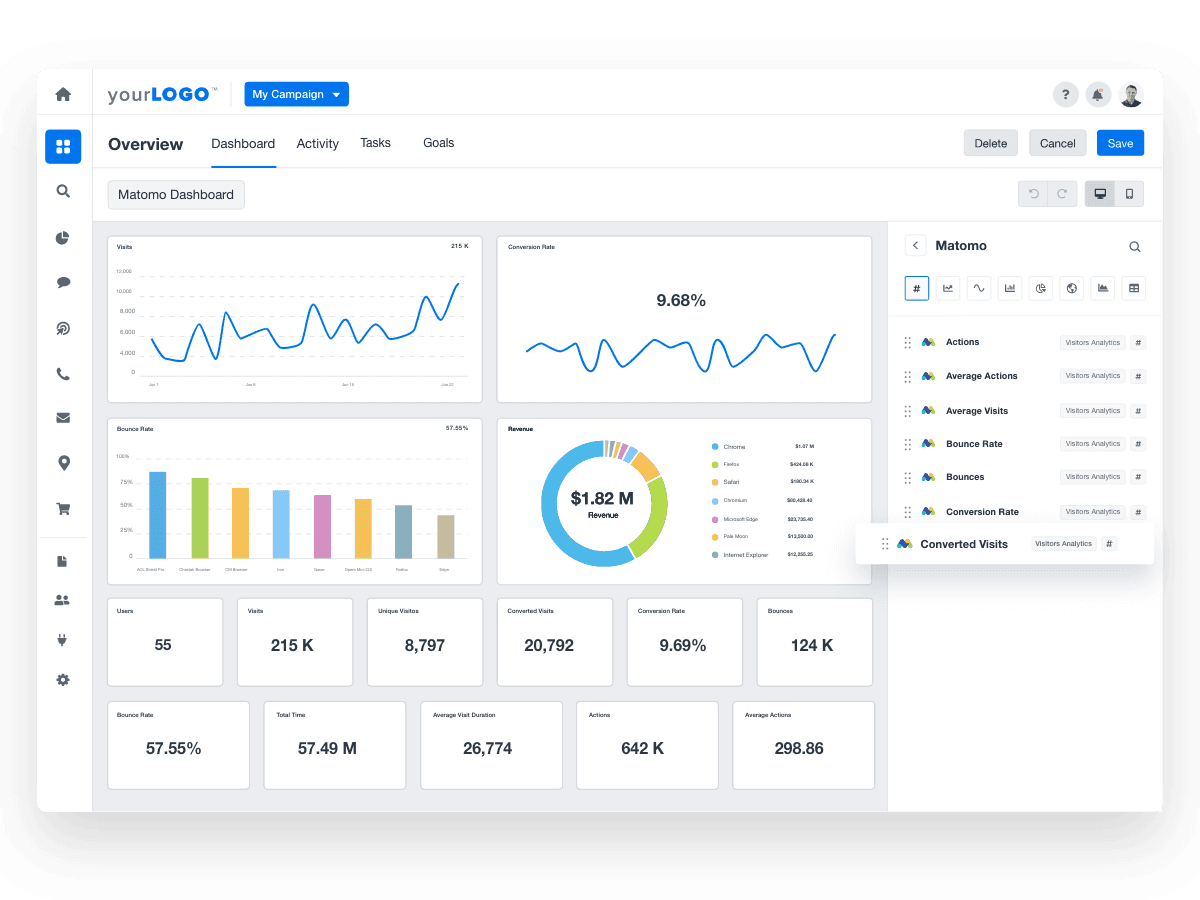Select the pie chart widget type icon

click(1041, 288)
